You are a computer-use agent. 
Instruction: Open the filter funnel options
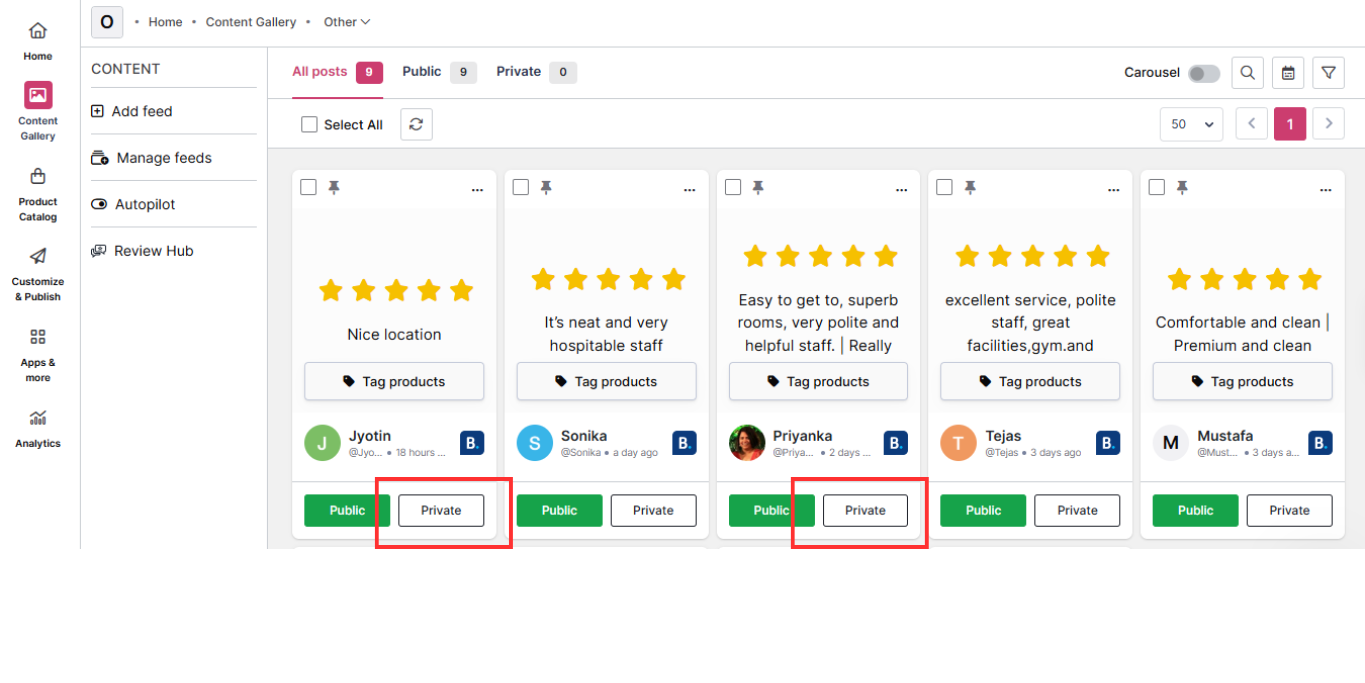(1328, 72)
